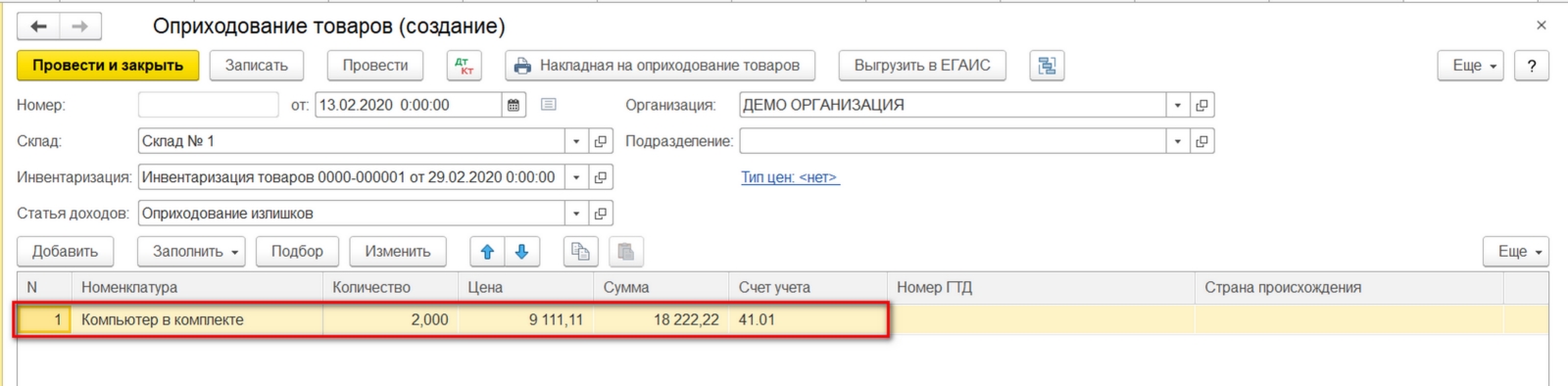Screen dimensions: 1568x386
Task: Click Провести и закрыть button
Action: (x=108, y=66)
